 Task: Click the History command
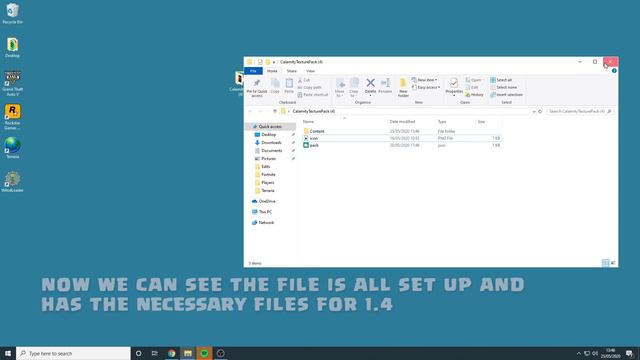click(x=474, y=95)
